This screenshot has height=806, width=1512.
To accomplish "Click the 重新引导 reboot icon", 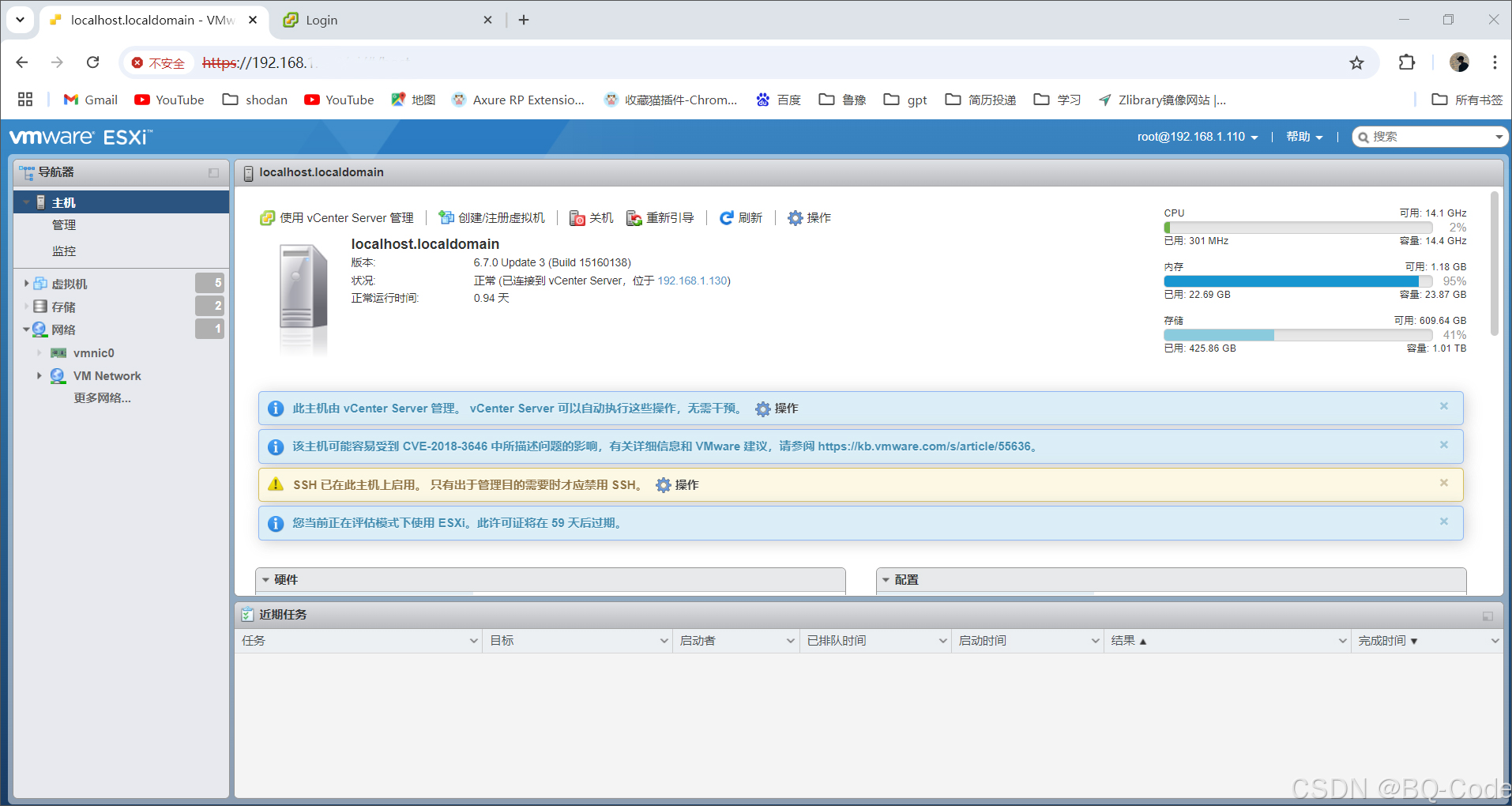I will pos(634,217).
